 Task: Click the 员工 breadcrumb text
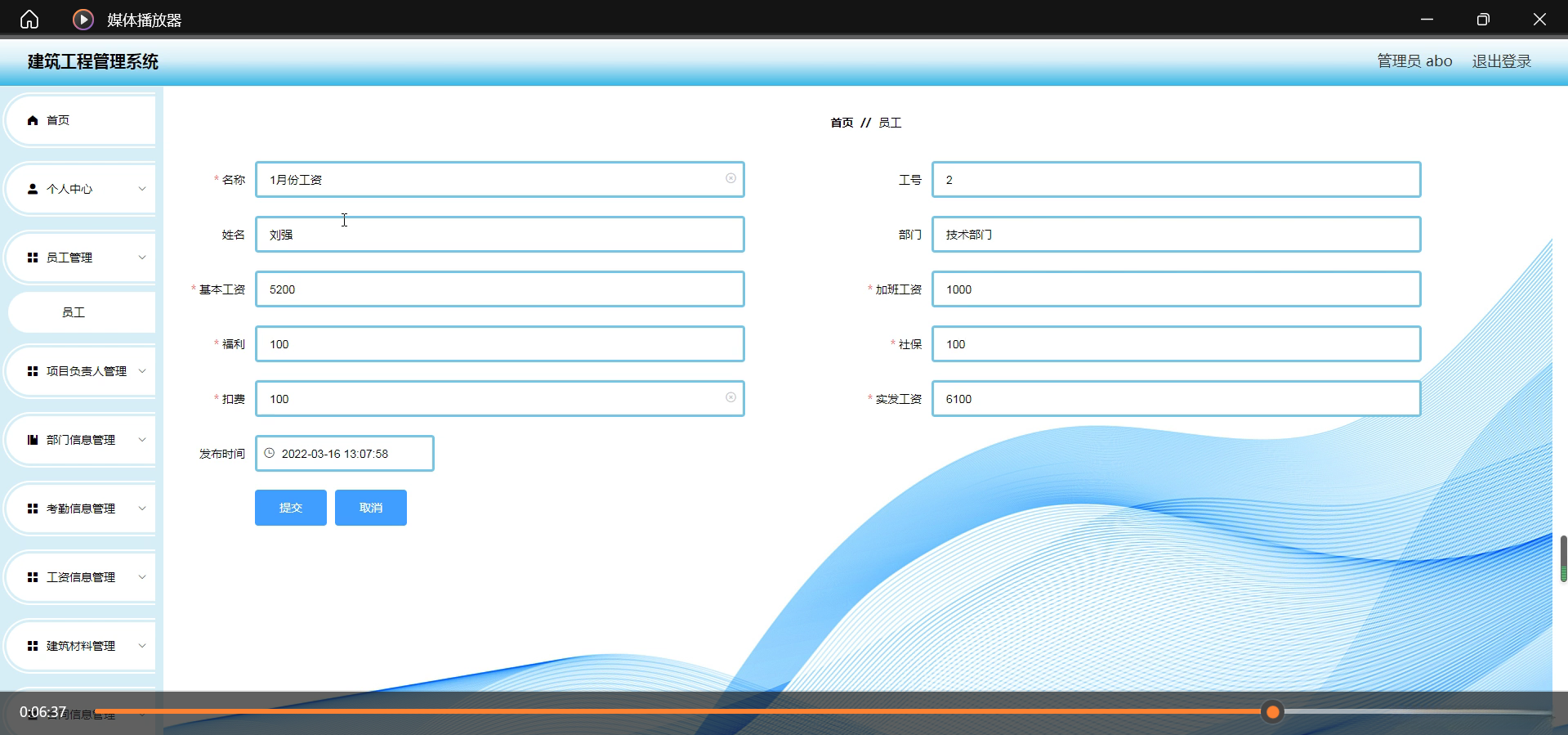pos(890,123)
